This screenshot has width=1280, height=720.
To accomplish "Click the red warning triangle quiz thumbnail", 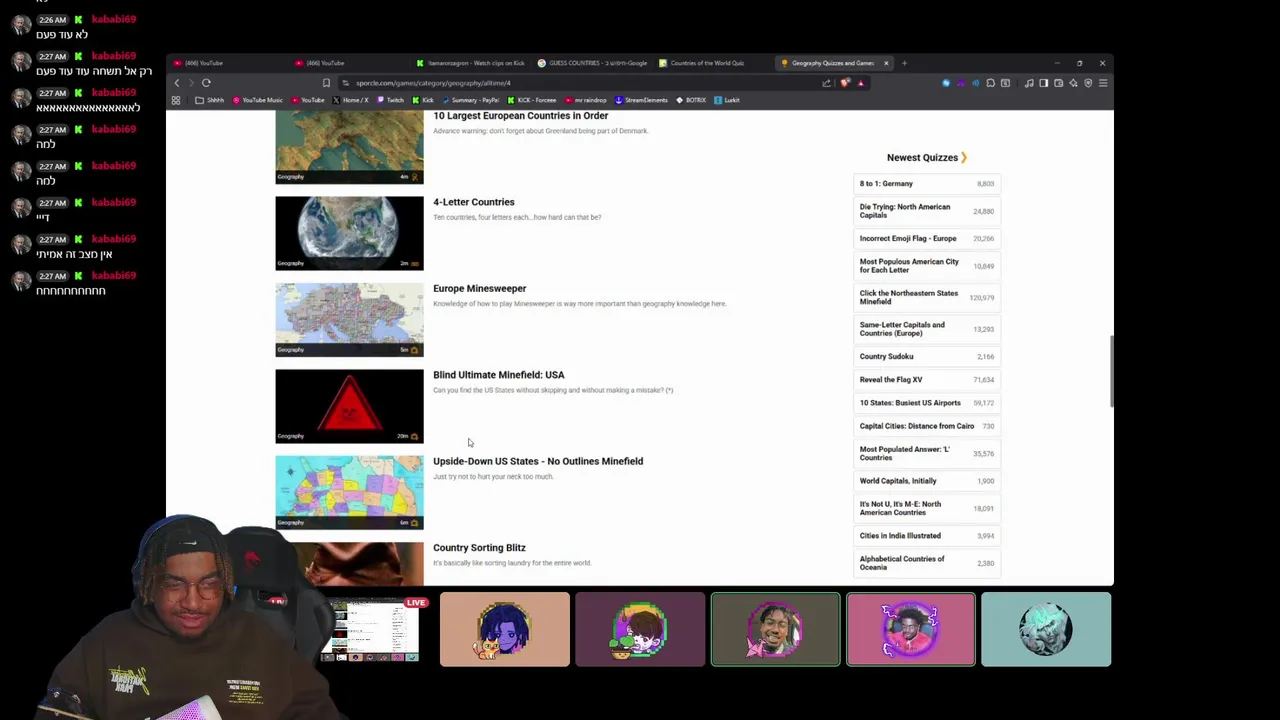I will coord(349,406).
